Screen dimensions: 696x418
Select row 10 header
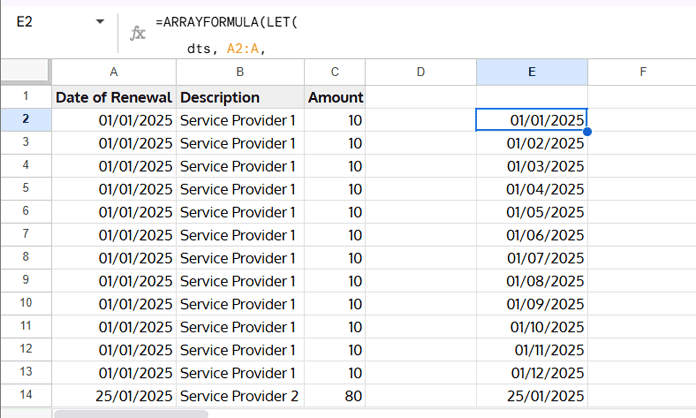(x=26, y=304)
